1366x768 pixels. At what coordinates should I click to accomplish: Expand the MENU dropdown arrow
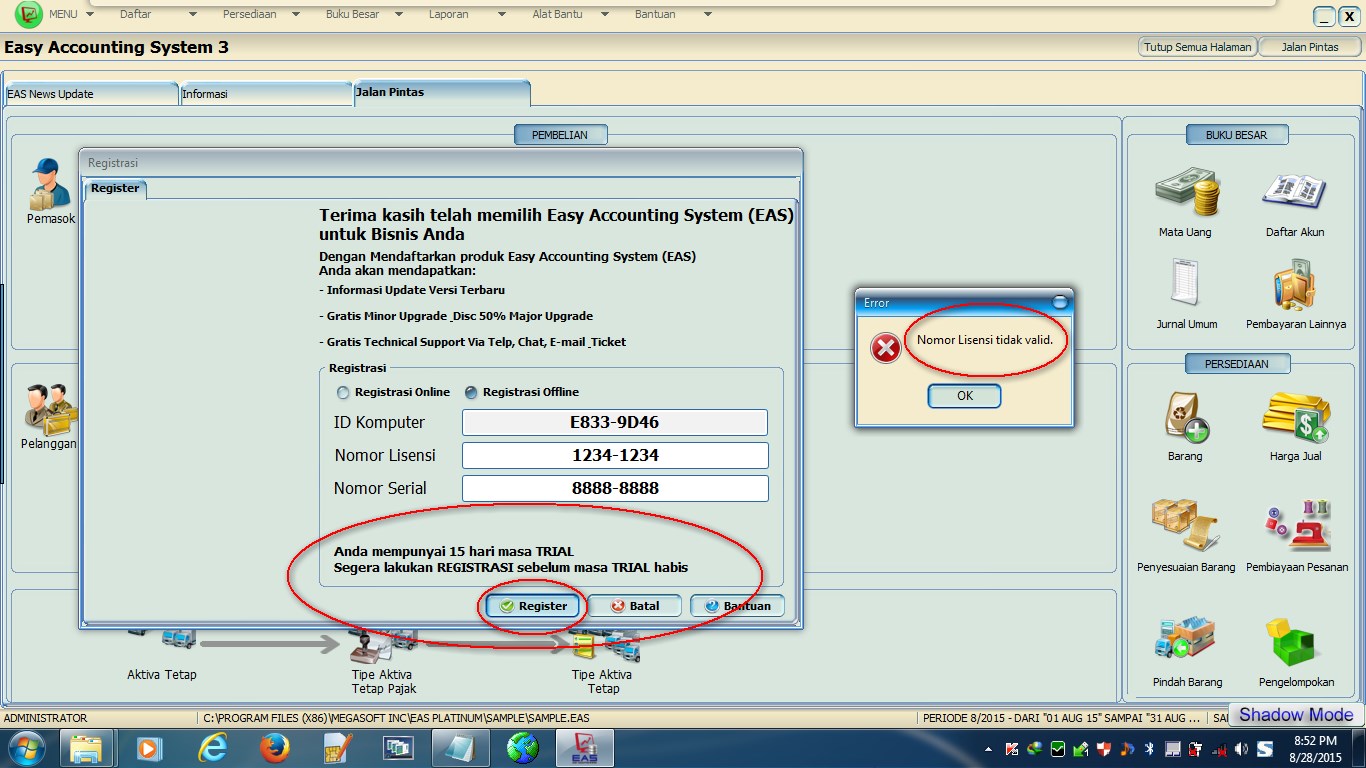point(91,15)
